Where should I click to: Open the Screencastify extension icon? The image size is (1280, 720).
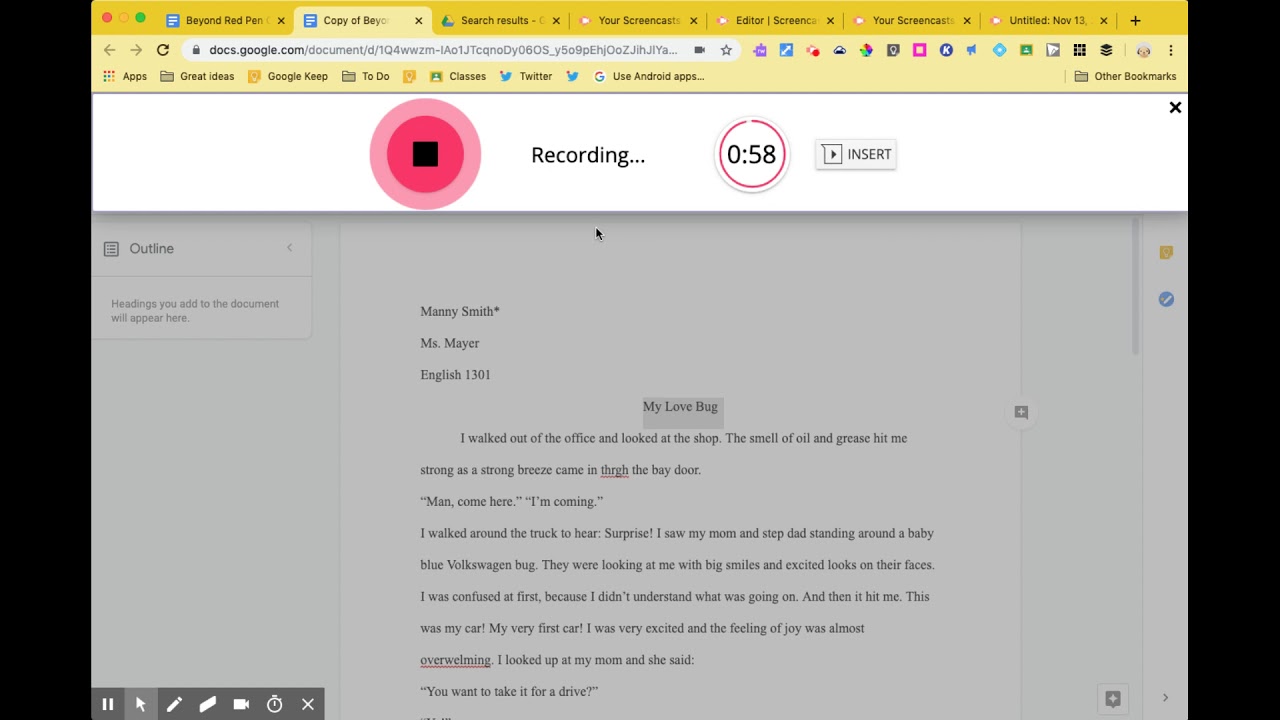[813, 50]
